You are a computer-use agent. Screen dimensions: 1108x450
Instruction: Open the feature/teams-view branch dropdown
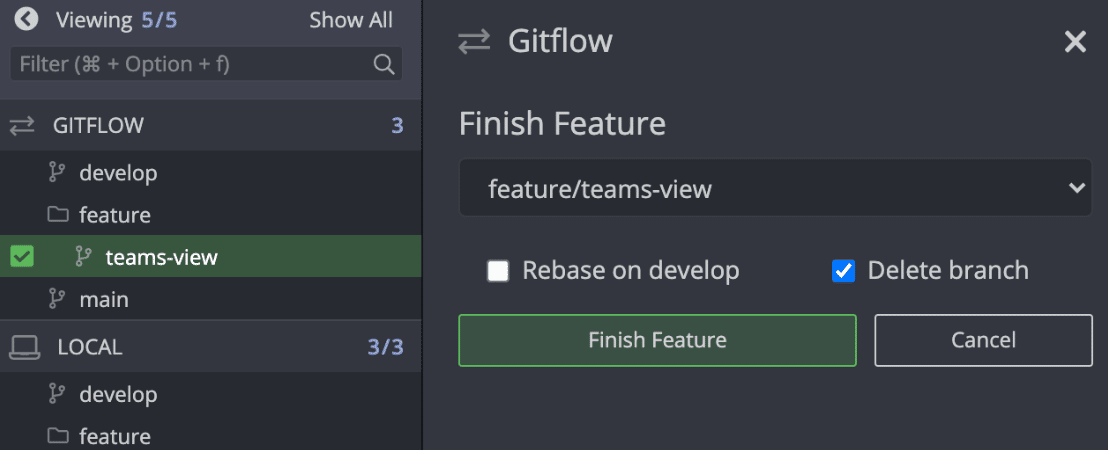click(775, 188)
